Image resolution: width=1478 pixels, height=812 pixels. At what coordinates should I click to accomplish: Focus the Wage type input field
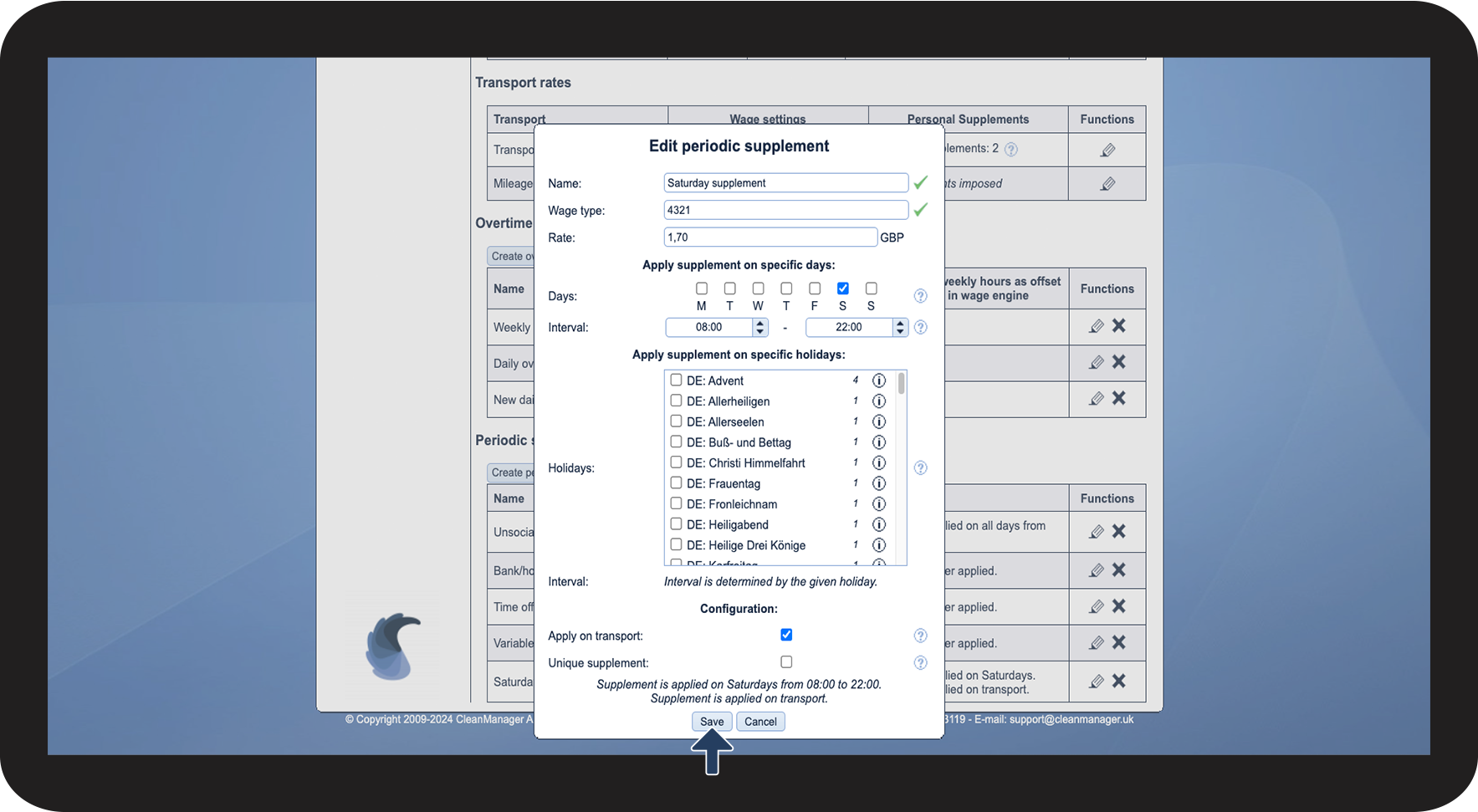785,210
